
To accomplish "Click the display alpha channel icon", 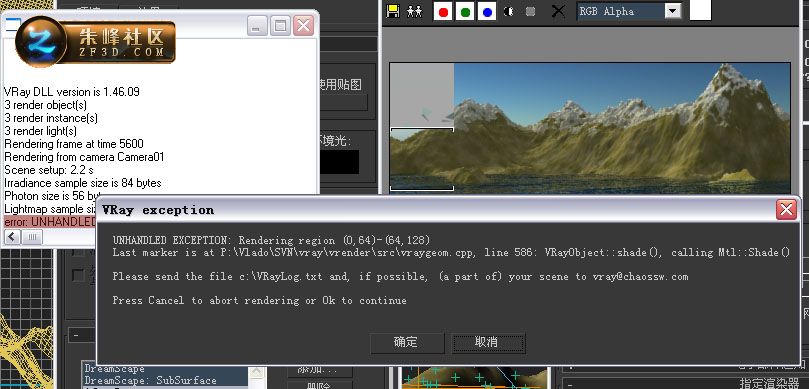I will tap(508, 11).
